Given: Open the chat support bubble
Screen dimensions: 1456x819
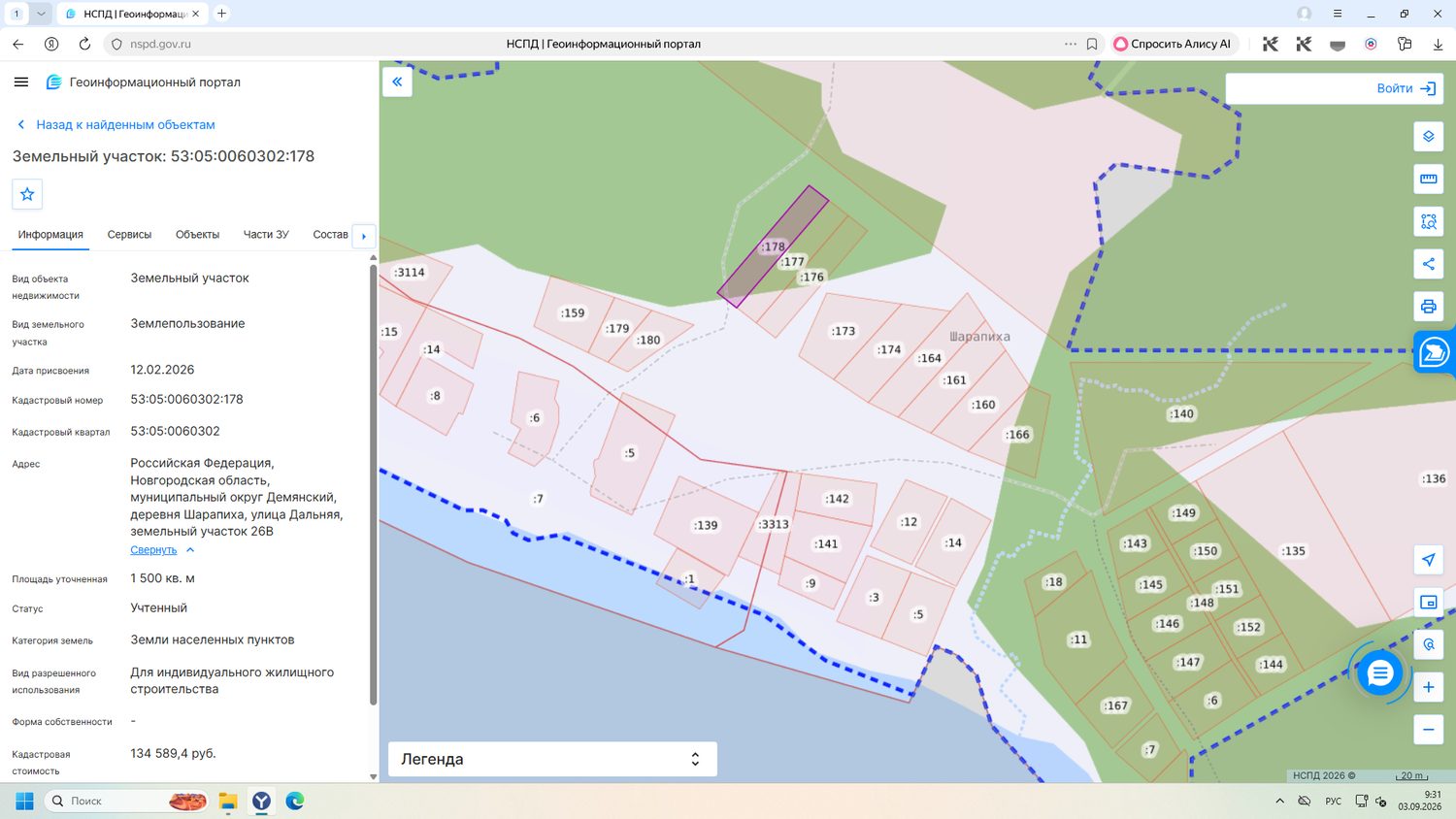Looking at the screenshot, I should tap(1379, 672).
